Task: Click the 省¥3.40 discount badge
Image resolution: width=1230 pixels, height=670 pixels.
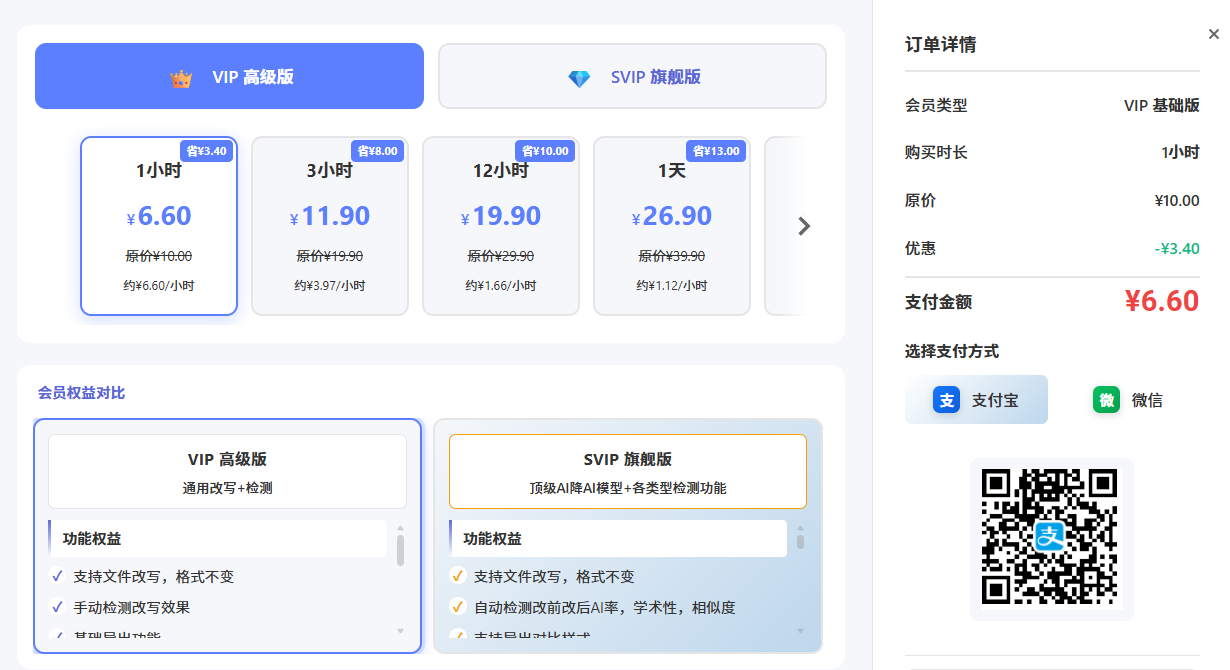Action: click(208, 151)
